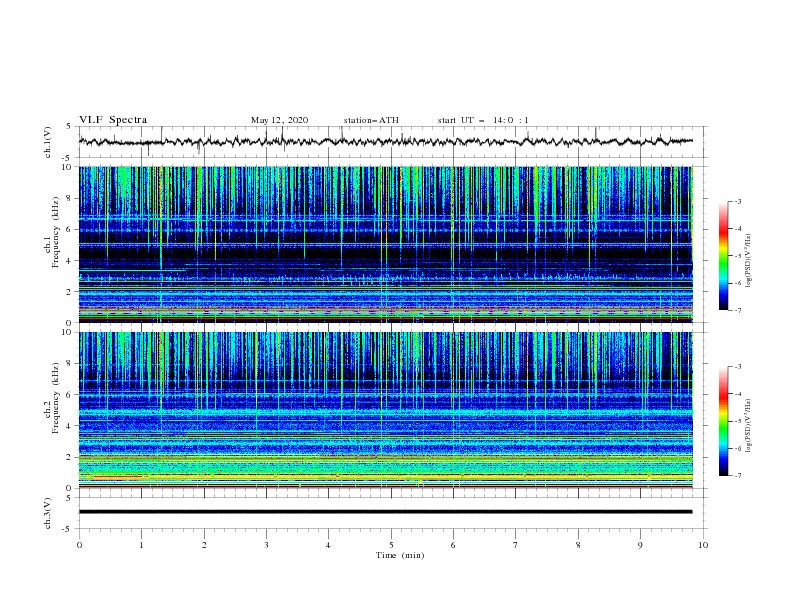Click time axis tick label "6"
This screenshot has width=792, height=612.
(453, 545)
